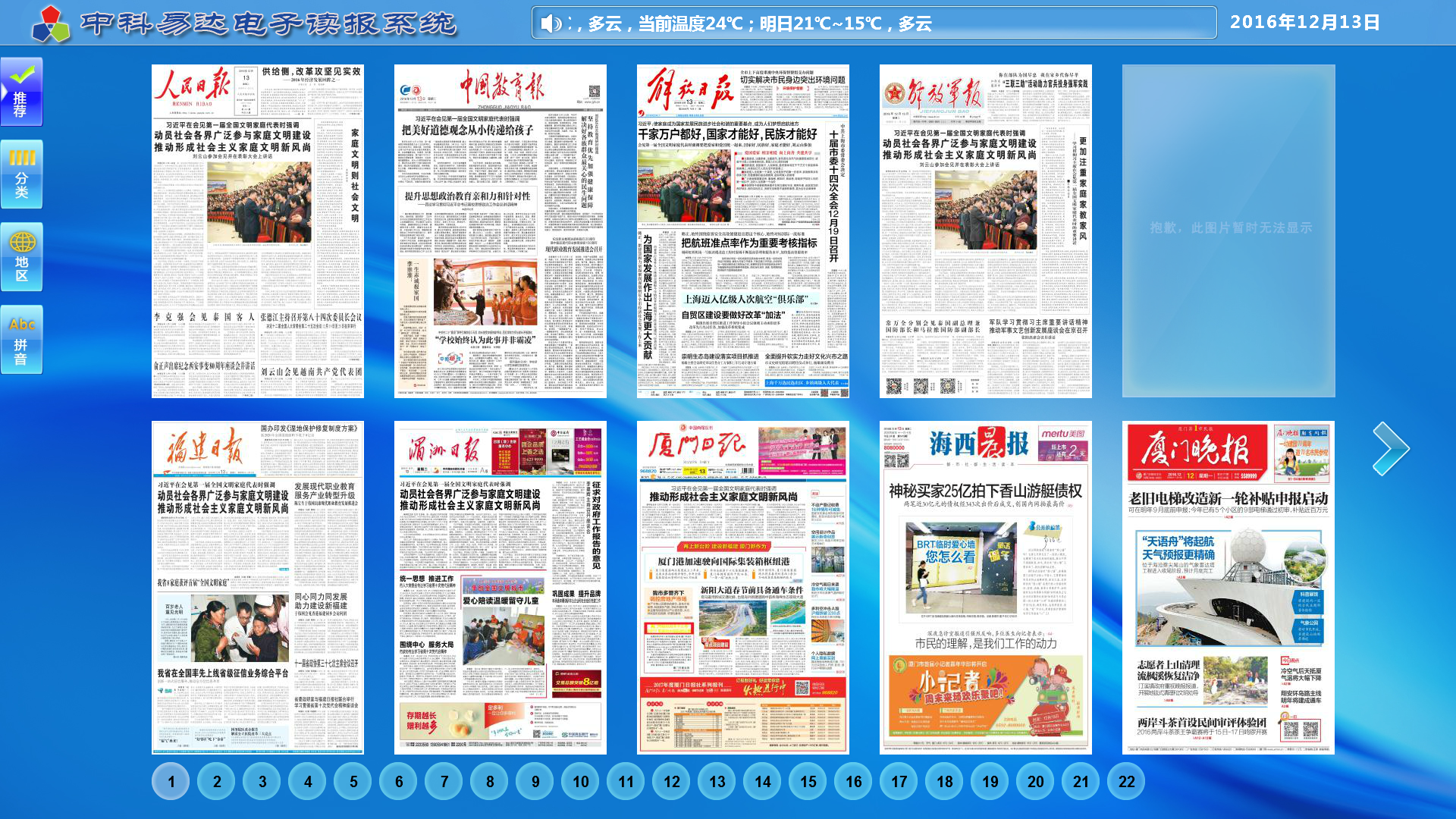The width and height of the screenshot is (1456, 819).
Task: Open 人民日报 newspaper thumbnail
Action: tap(258, 231)
